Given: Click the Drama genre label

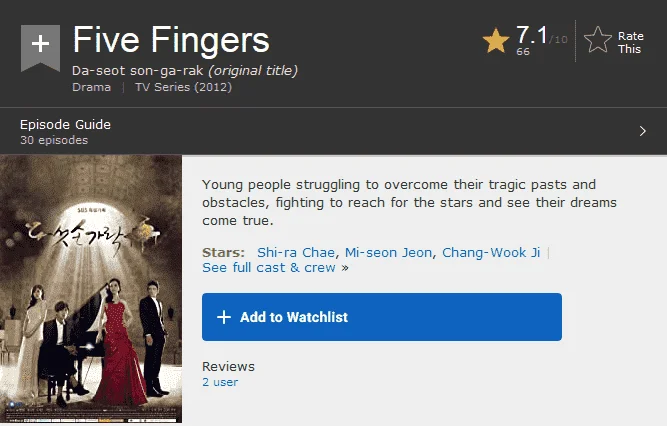Looking at the screenshot, I should [x=91, y=87].
